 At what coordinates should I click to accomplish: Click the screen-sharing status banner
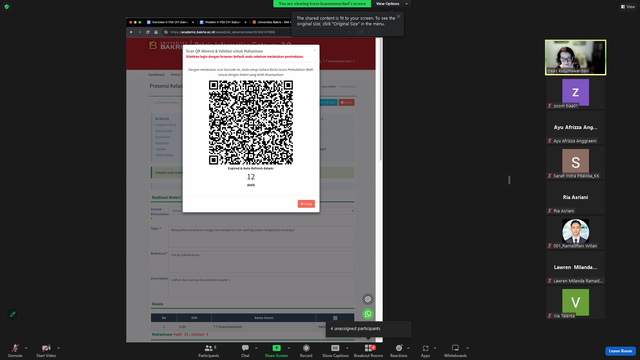coord(322,4)
